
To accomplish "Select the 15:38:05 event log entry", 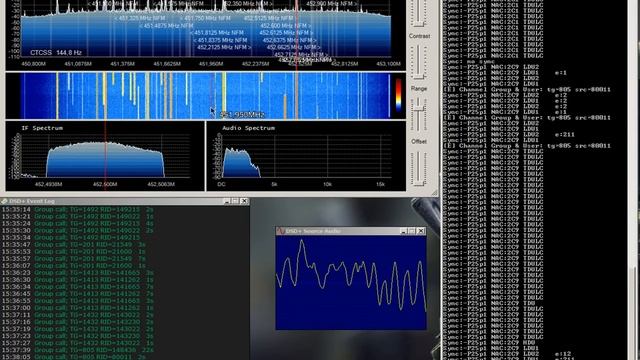I will pos(74,357).
